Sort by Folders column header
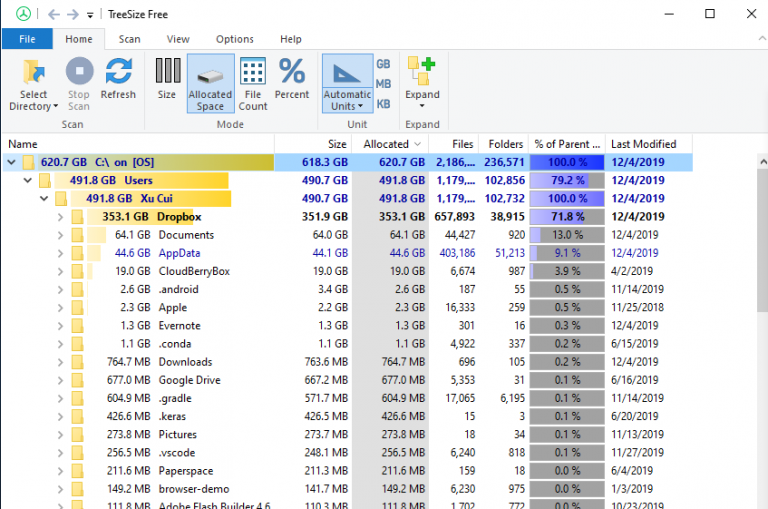The image size is (768, 509). coord(504,144)
